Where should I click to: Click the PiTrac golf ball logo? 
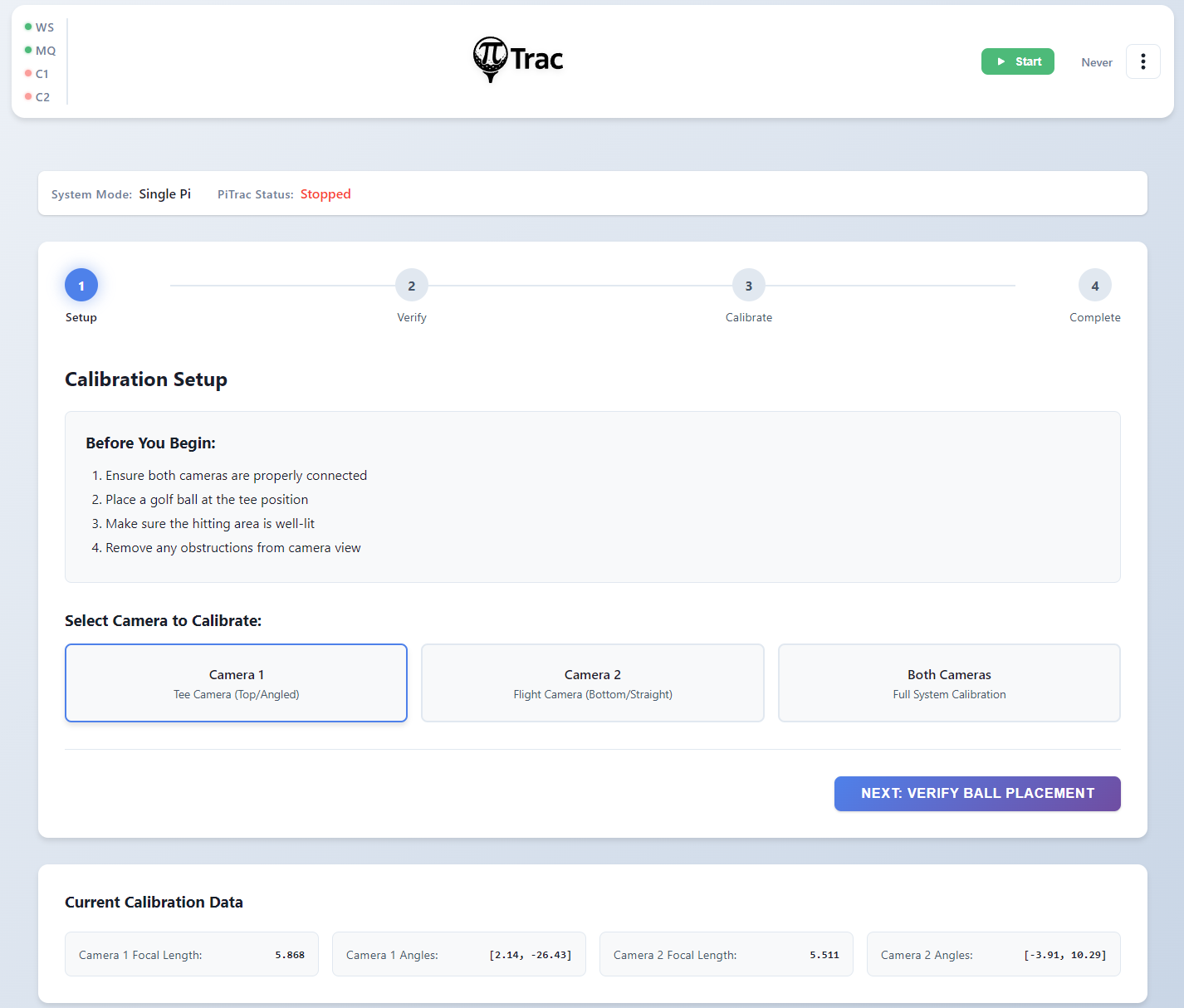(x=491, y=59)
